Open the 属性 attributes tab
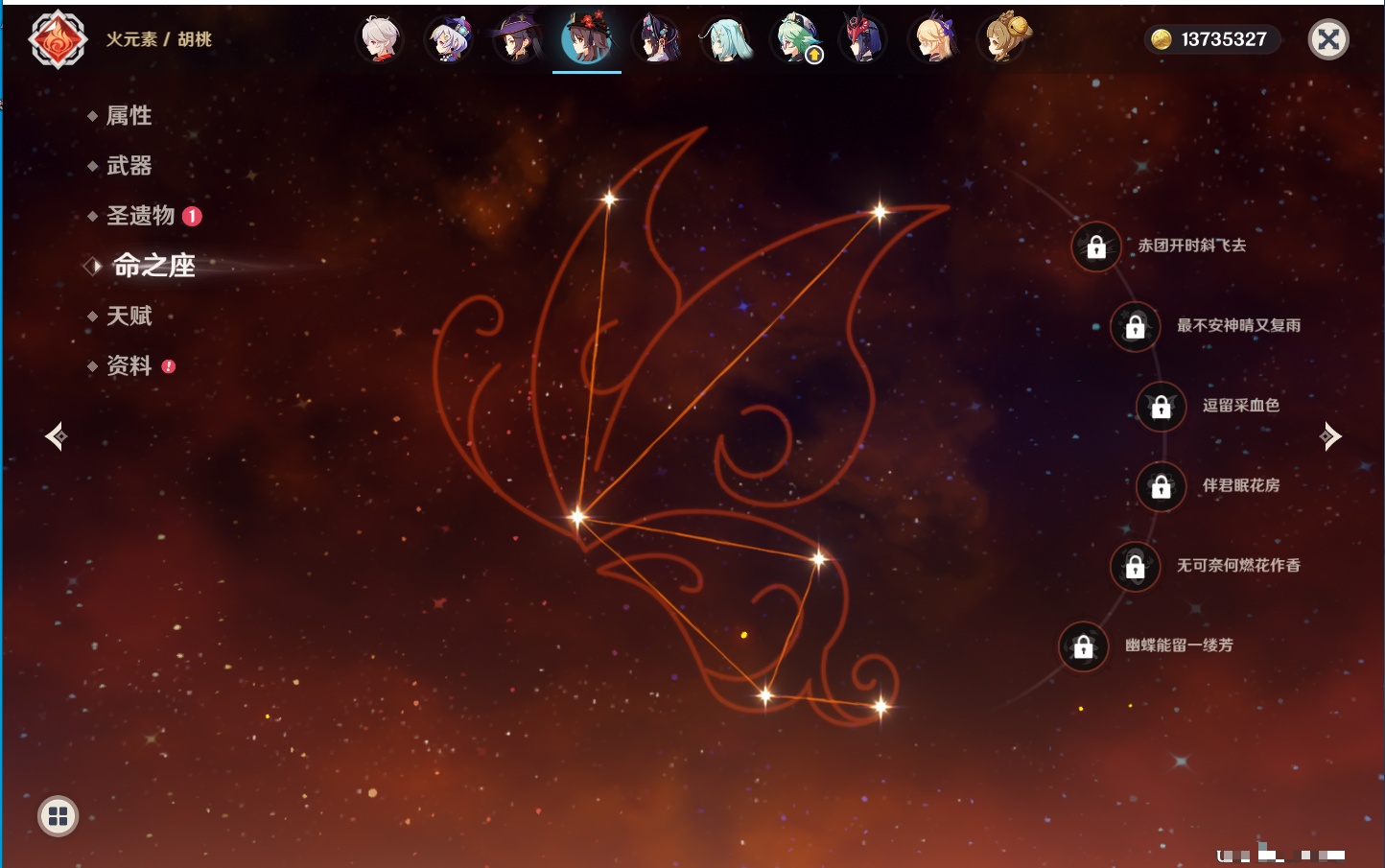 click(129, 116)
